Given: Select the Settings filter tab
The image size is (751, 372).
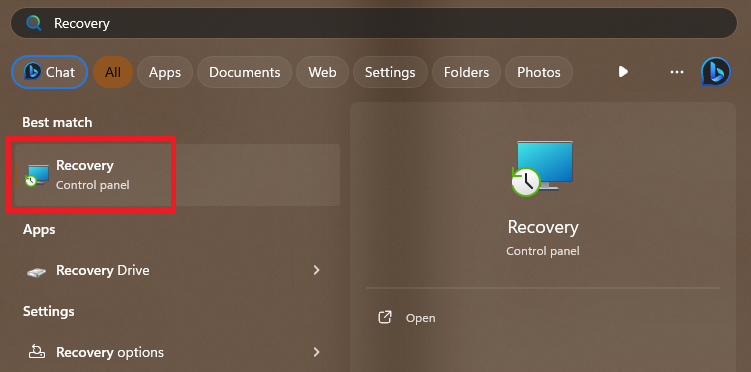Looking at the screenshot, I should tap(390, 72).
